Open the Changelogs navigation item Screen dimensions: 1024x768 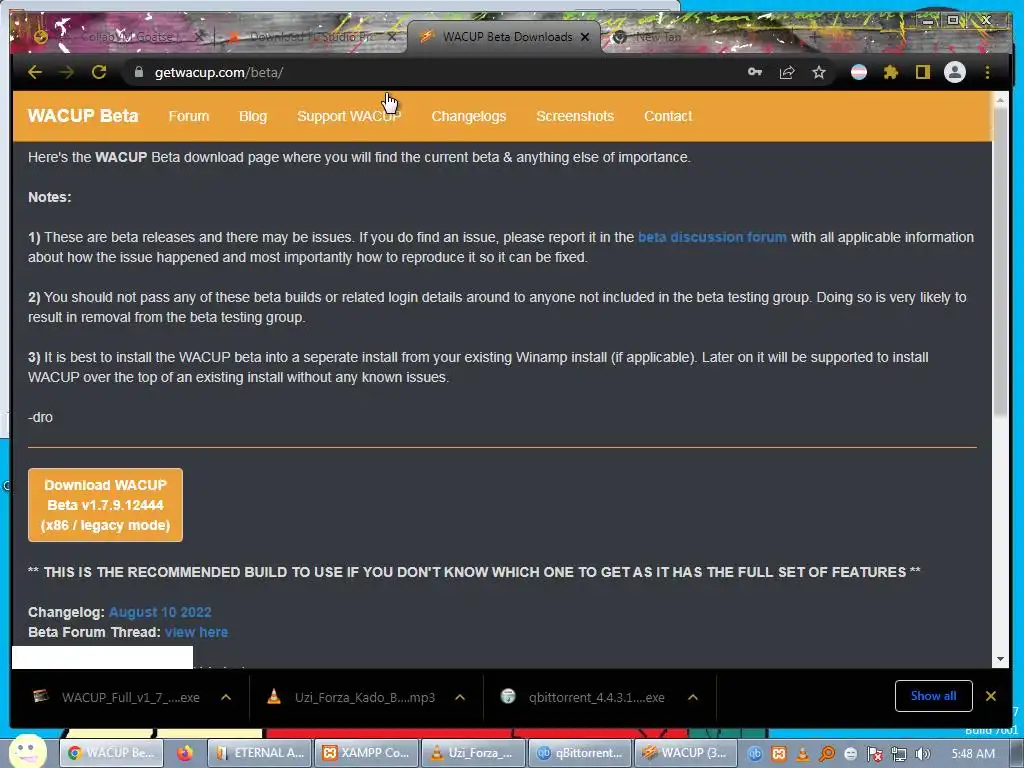tap(468, 116)
